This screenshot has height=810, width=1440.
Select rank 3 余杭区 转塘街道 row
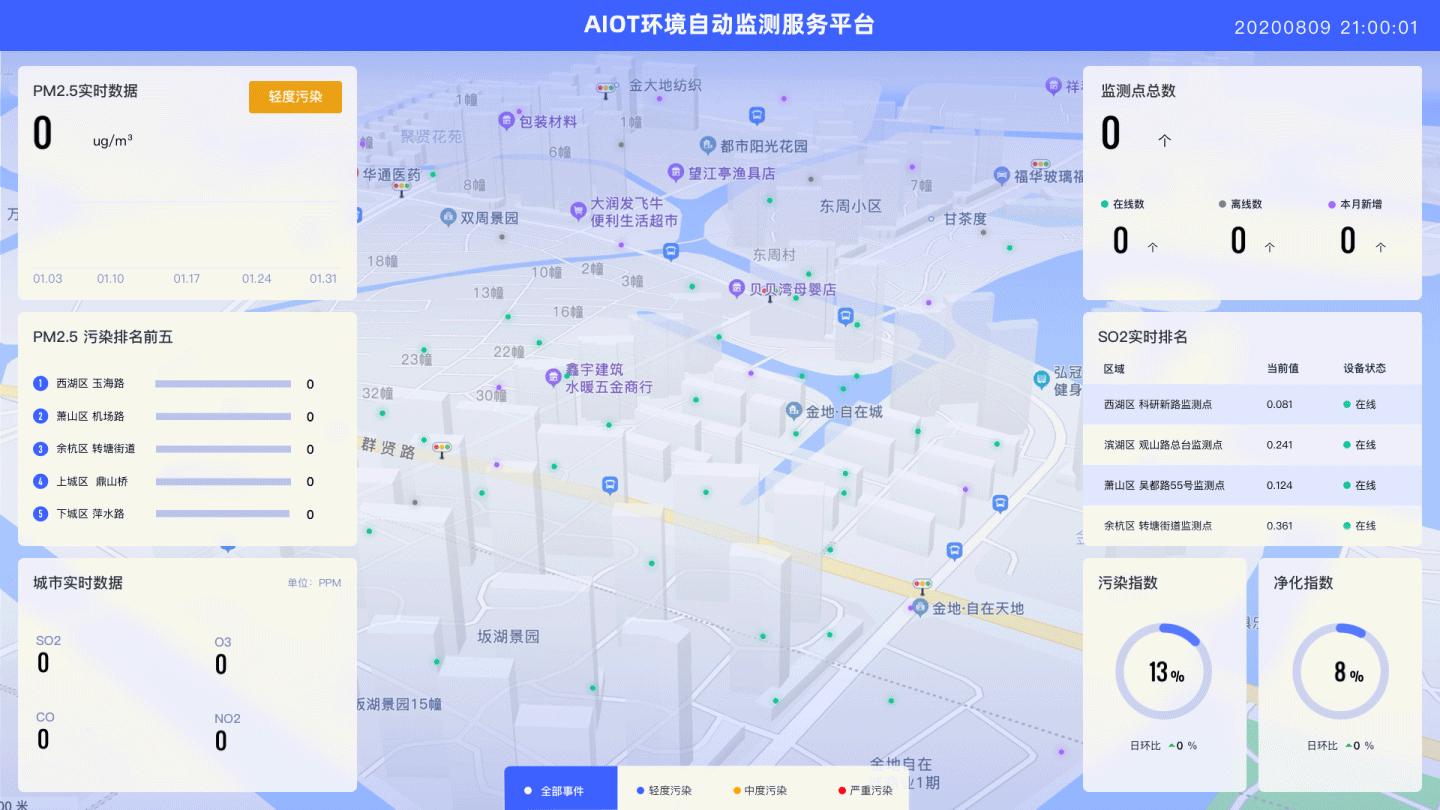click(174, 449)
